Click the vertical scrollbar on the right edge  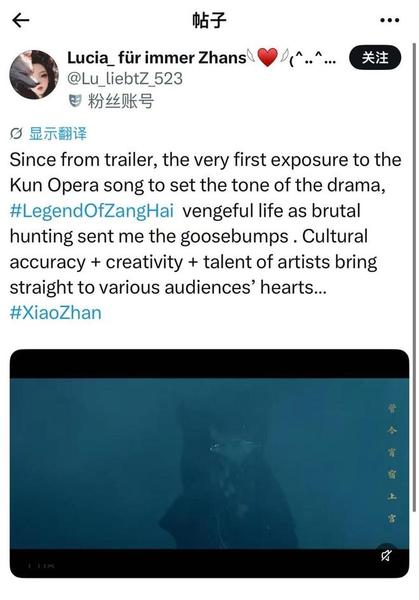(414, 277)
